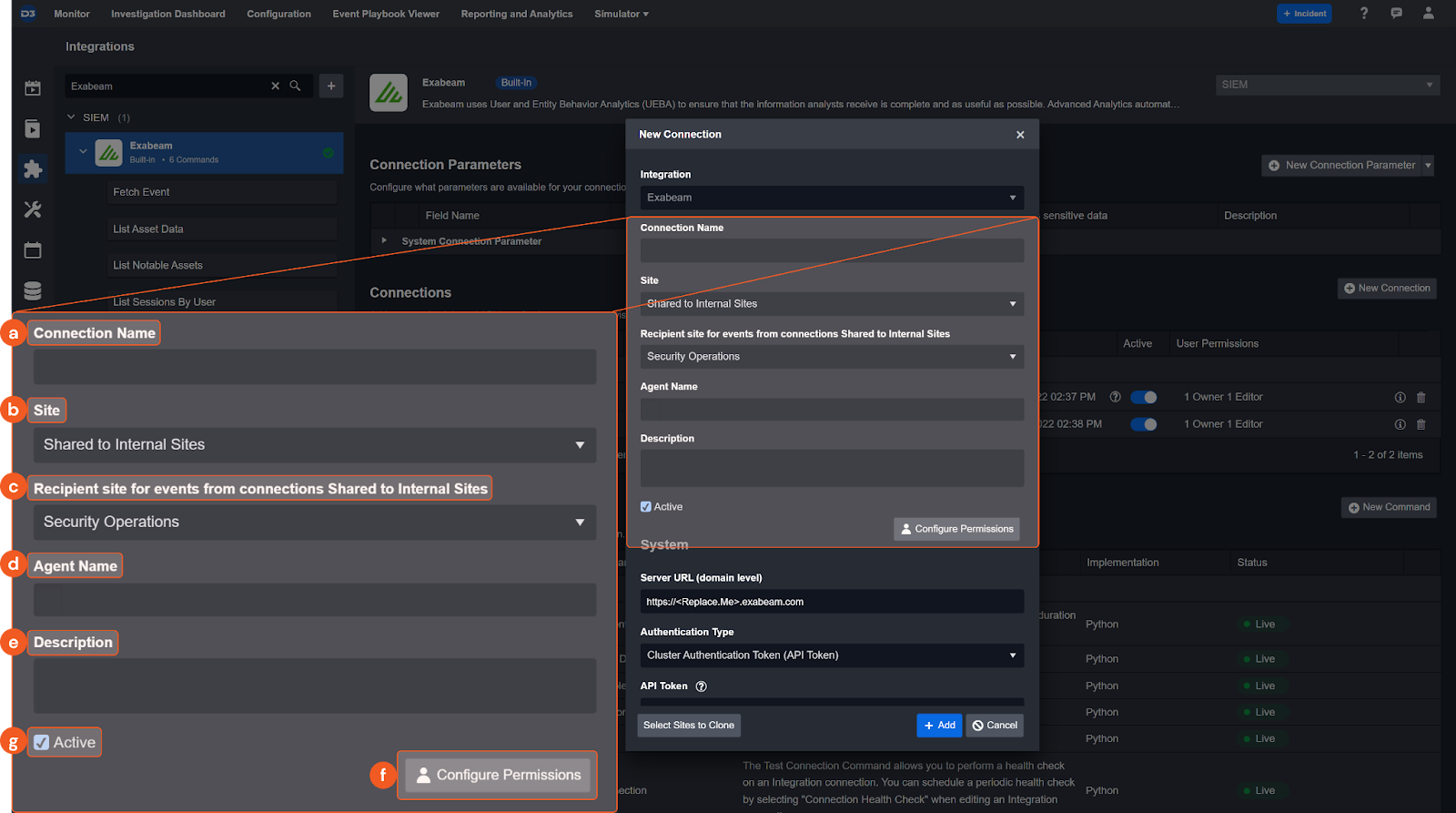Click the API Token help question mark icon

point(701,686)
